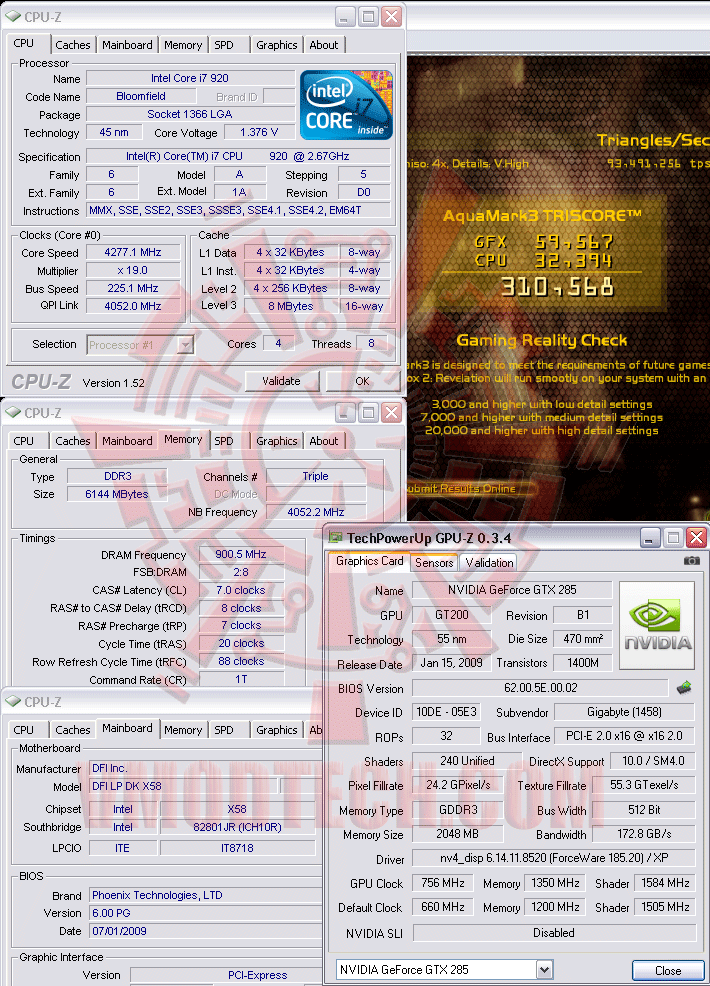Click the Channels Triple field
This screenshot has width=710, height=986.
click(316, 477)
